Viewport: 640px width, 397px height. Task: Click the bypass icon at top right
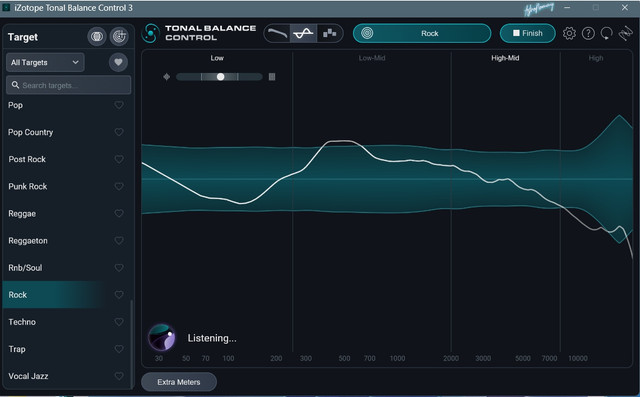point(625,33)
